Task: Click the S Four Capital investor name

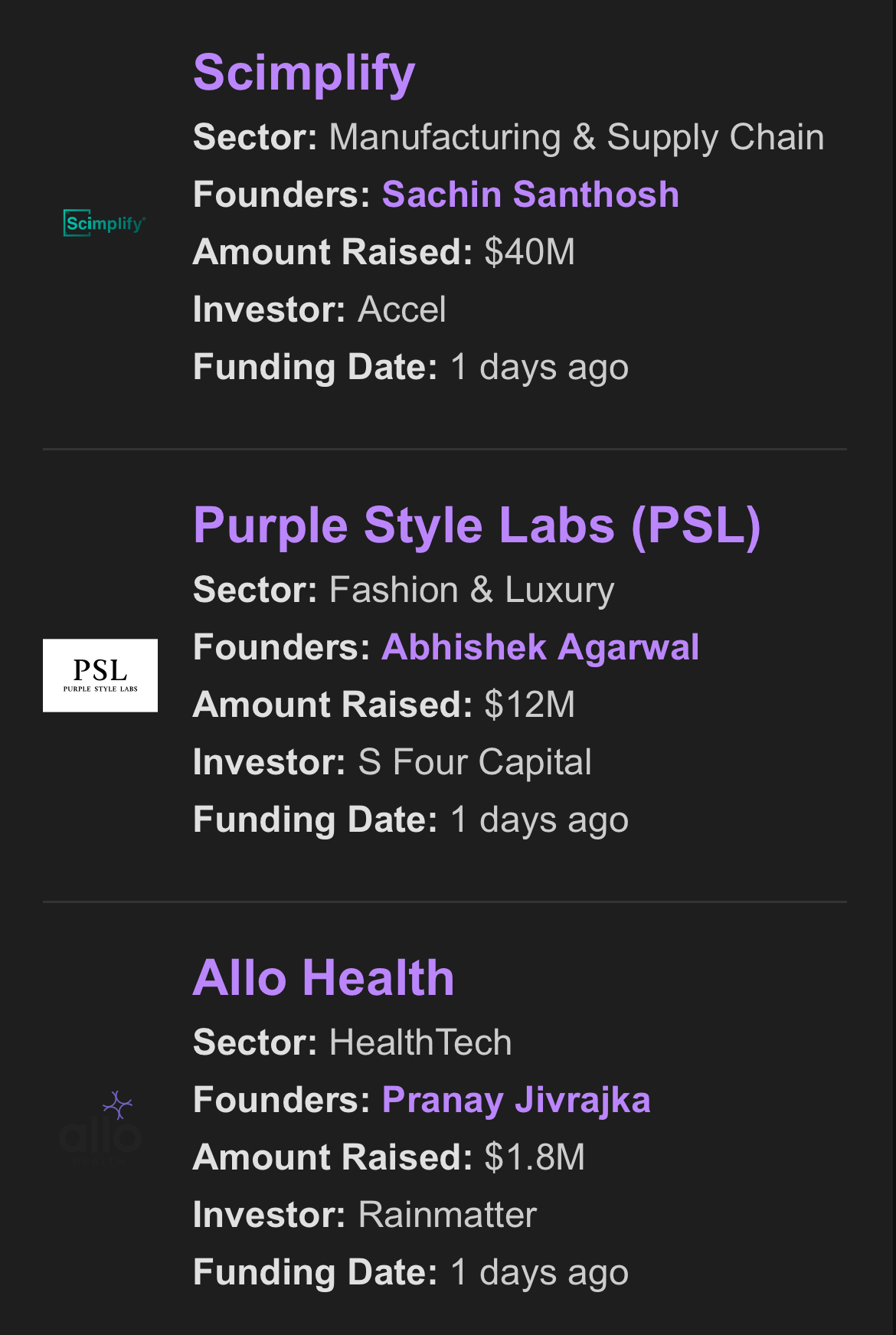Action: pos(475,763)
